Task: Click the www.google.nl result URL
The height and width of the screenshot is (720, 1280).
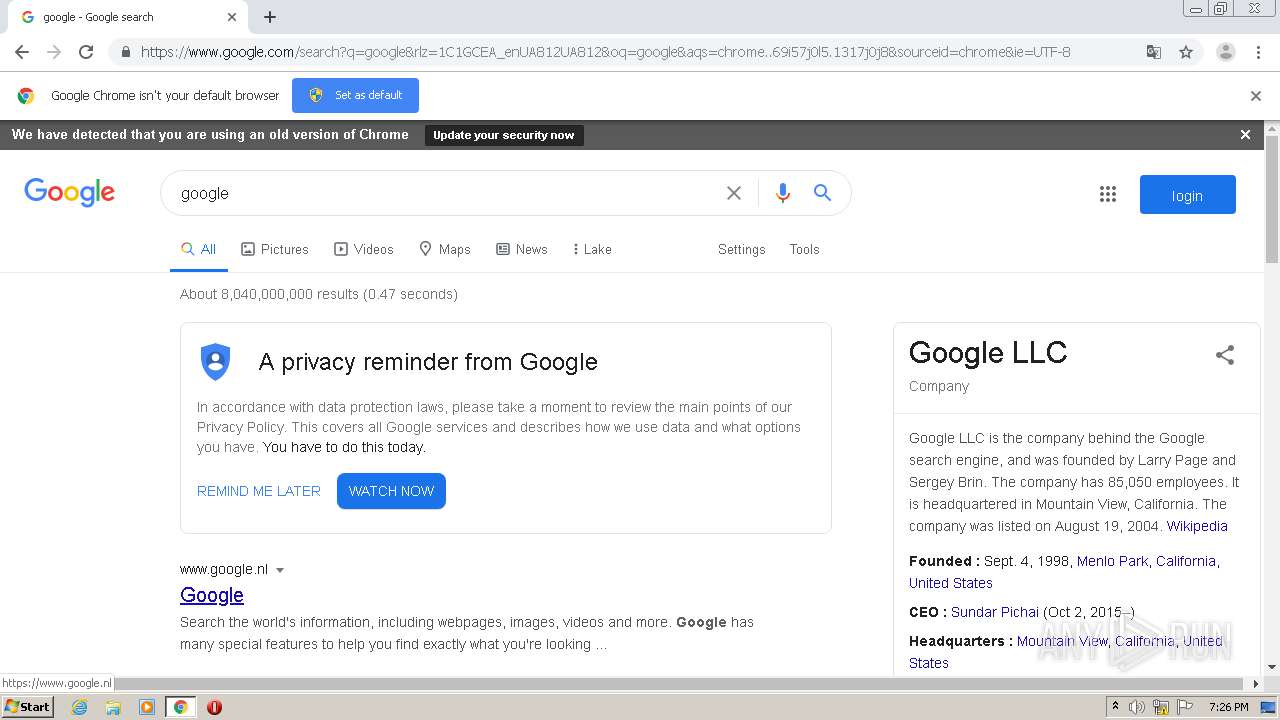Action: click(224, 569)
